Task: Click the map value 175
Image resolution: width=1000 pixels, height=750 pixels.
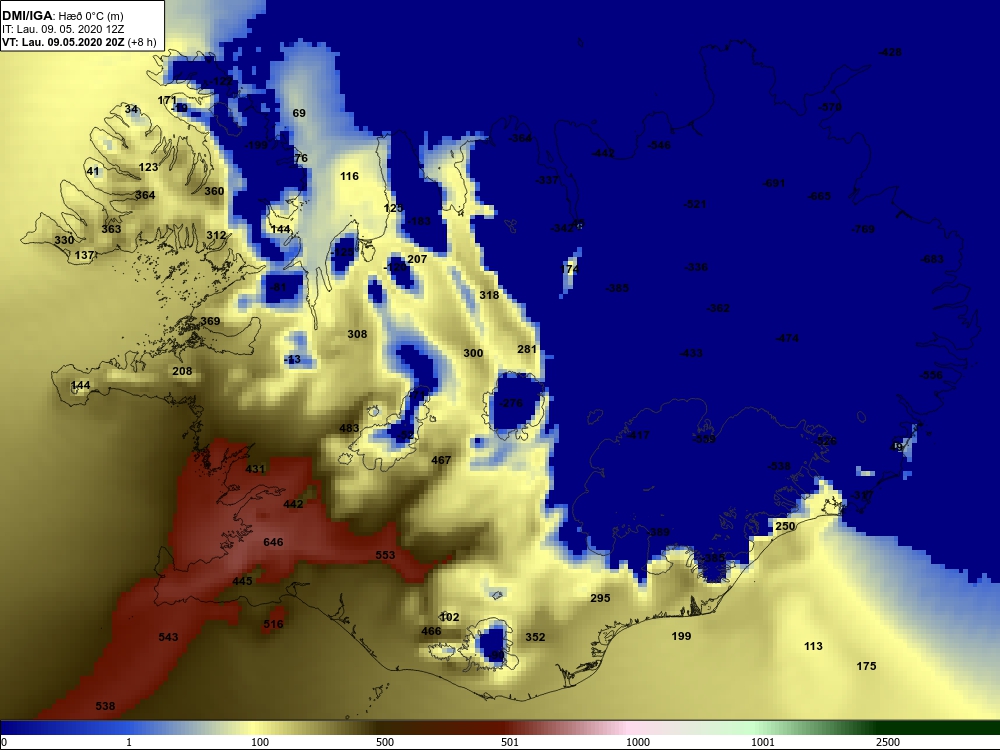Action: 866,666
